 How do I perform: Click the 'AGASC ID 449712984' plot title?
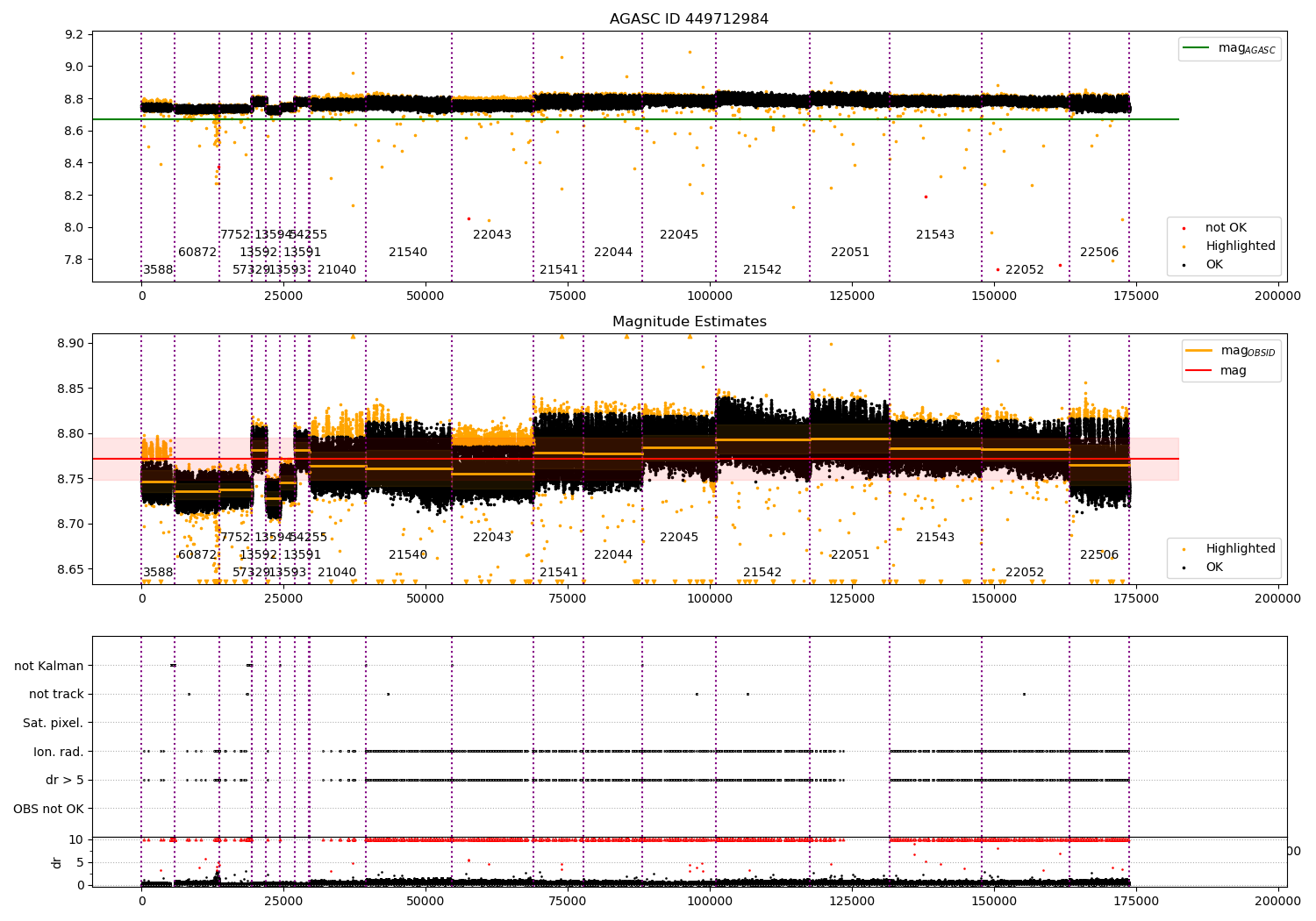(x=690, y=19)
